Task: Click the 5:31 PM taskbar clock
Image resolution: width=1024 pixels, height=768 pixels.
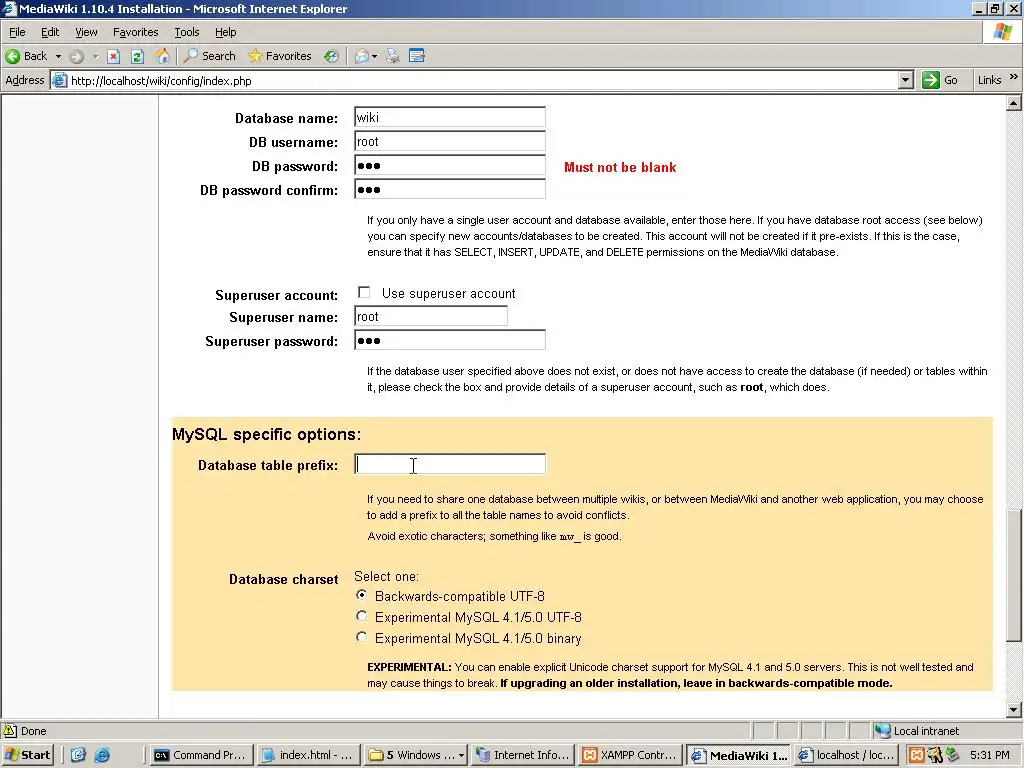Action: coord(989,755)
